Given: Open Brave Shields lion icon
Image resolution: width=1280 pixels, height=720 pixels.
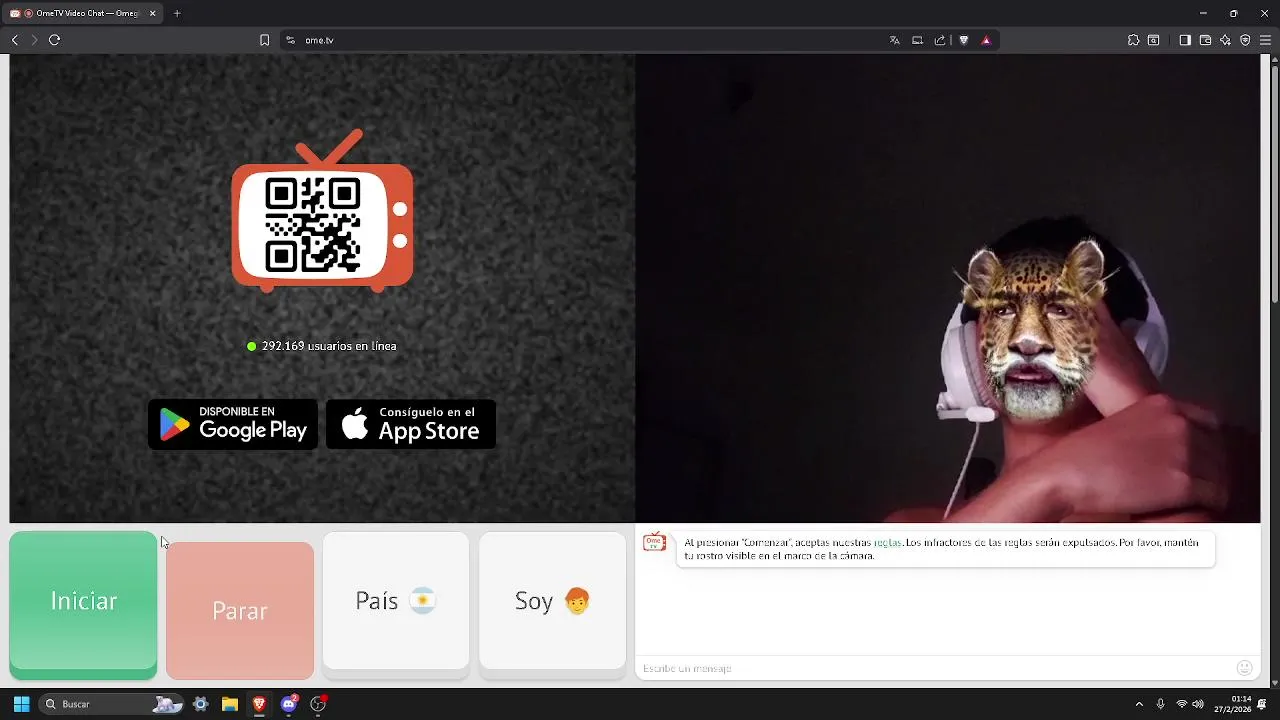Looking at the screenshot, I should (964, 40).
